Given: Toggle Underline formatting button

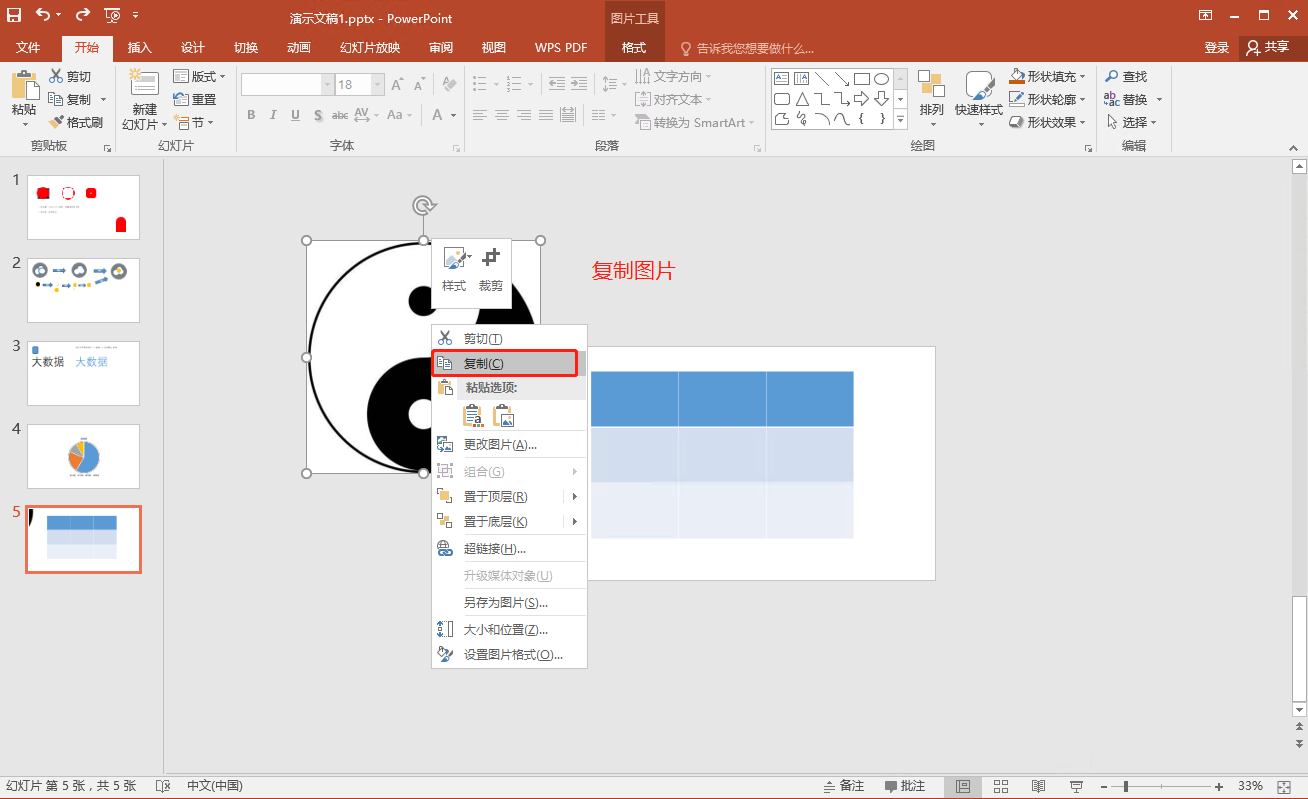Looking at the screenshot, I should (295, 115).
